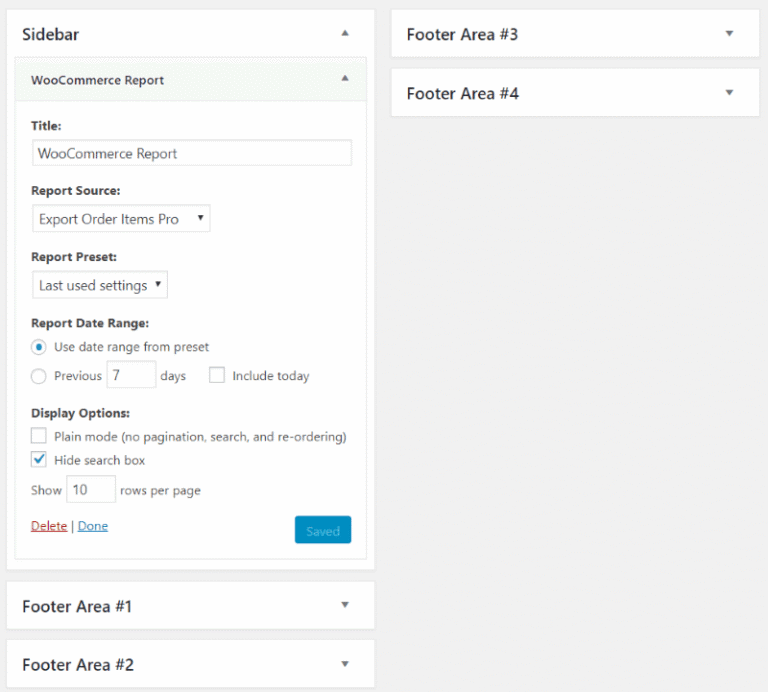
Task: Click the Title: label
Action: [x=46, y=126]
